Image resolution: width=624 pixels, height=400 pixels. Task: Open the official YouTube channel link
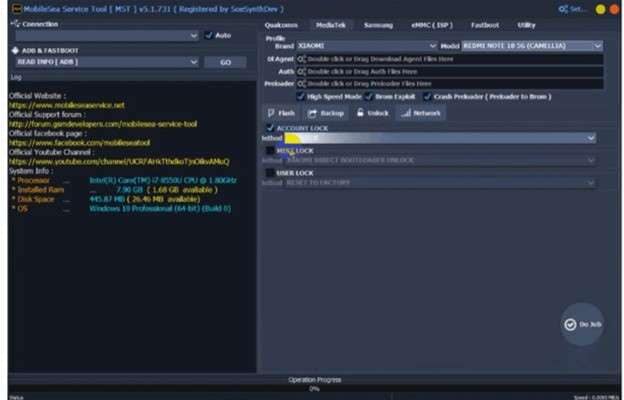(119, 162)
